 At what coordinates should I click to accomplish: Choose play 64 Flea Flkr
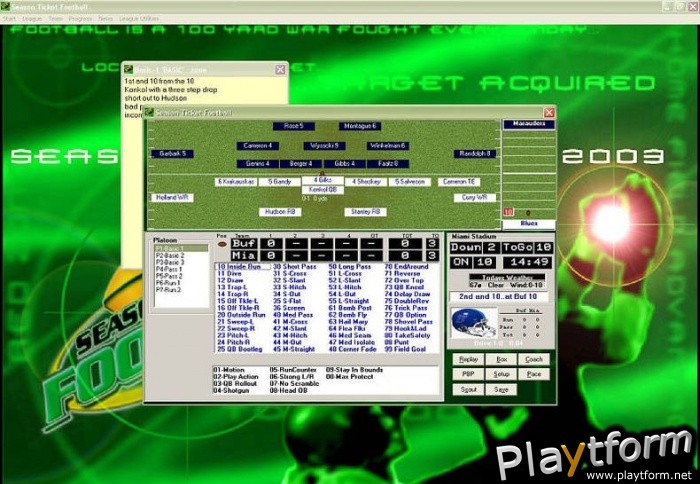pyautogui.click(x=347, y=329)
